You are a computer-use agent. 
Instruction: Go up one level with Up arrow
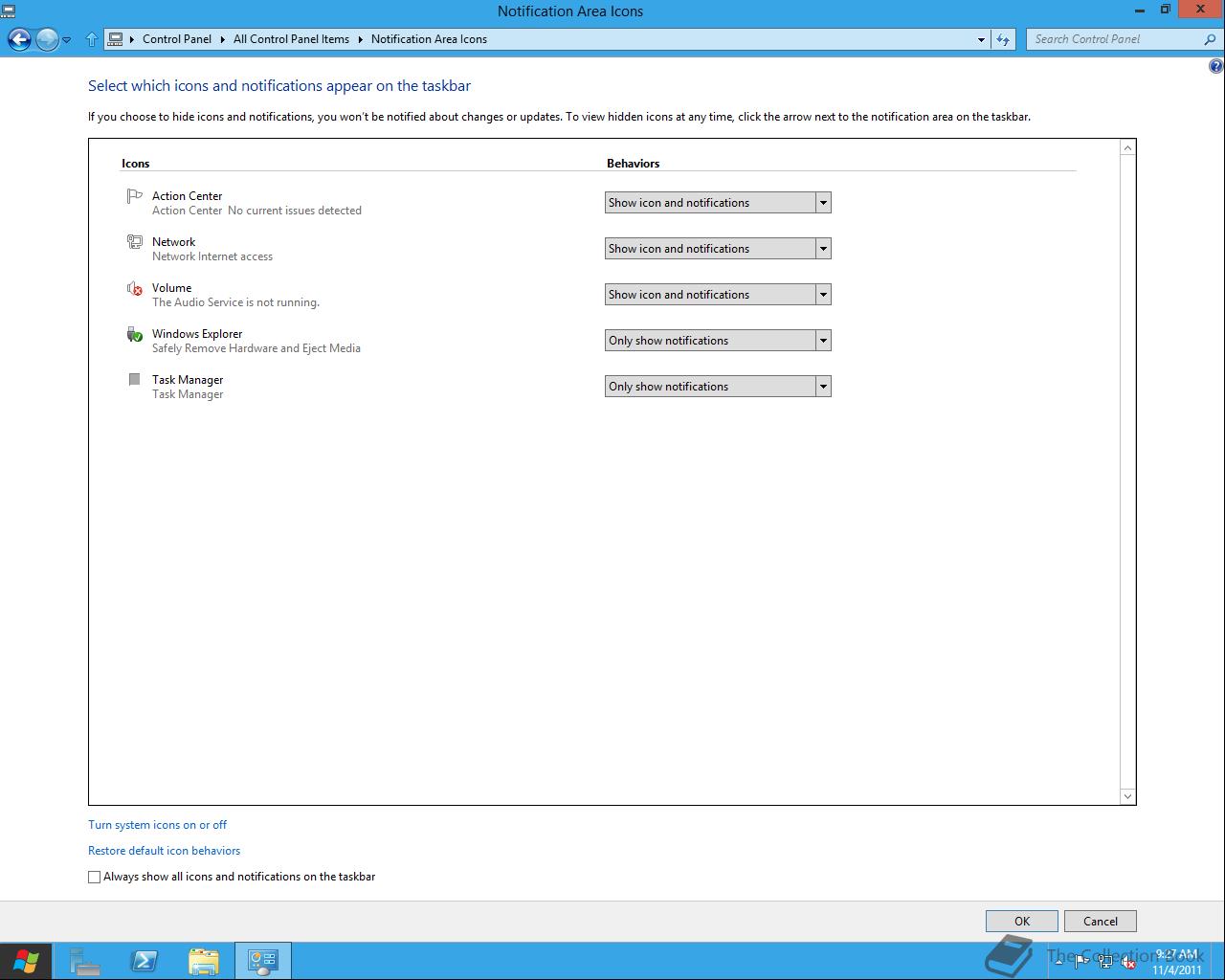(x=92, y=39)
